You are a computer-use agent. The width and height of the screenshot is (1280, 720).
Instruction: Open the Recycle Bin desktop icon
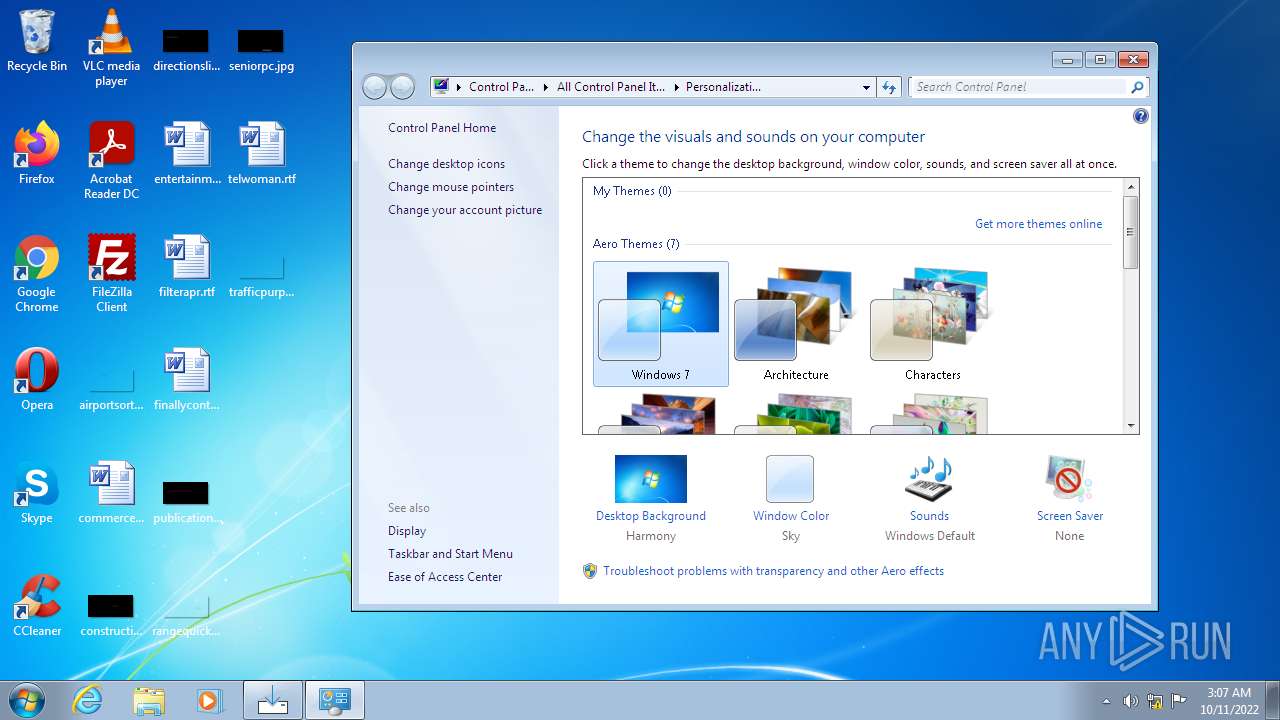(37, 42)
